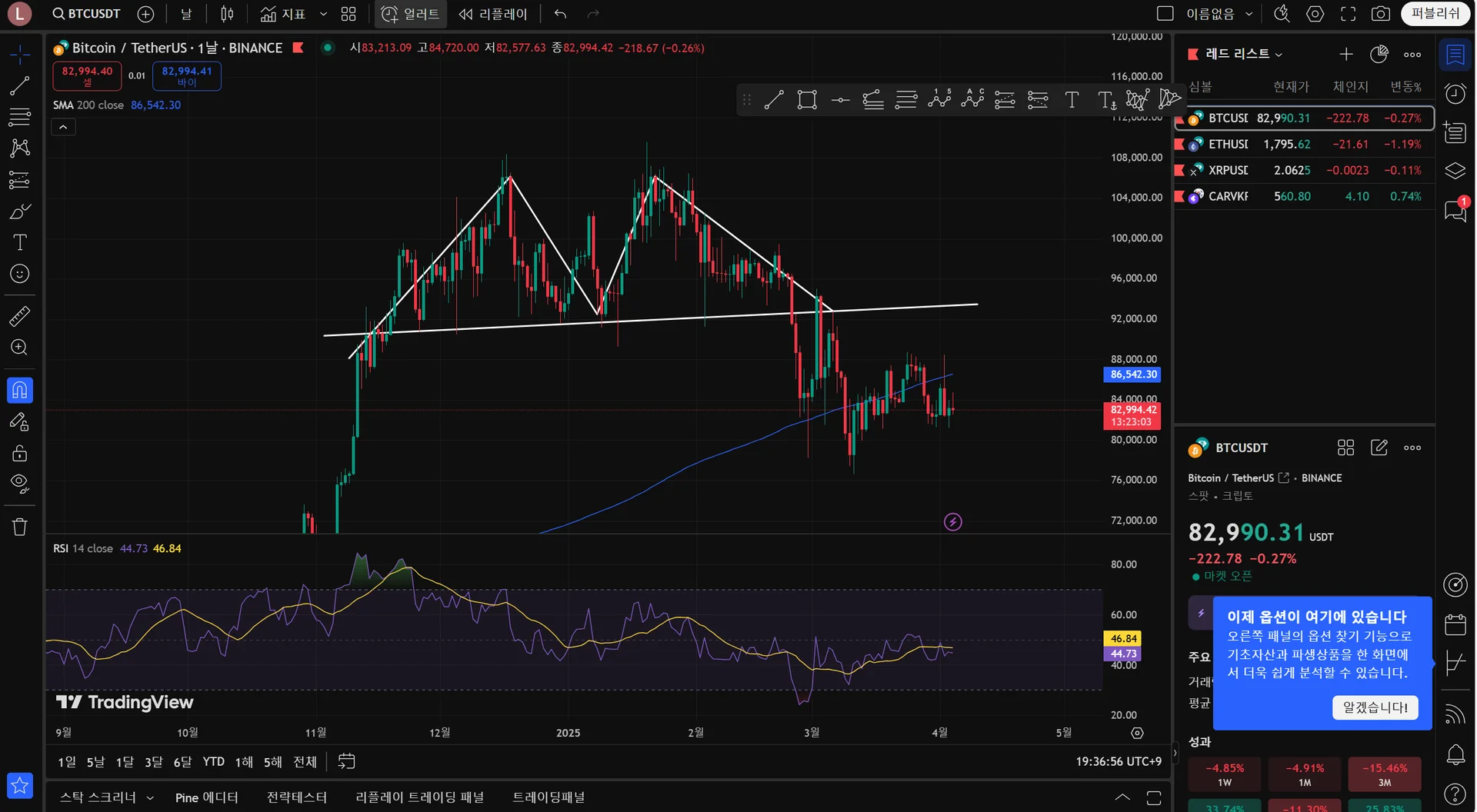Open the 전략테스터 tab
The width and height of the screenshot is (1477, 812).
pyautogui.click(x=297, y=797)
